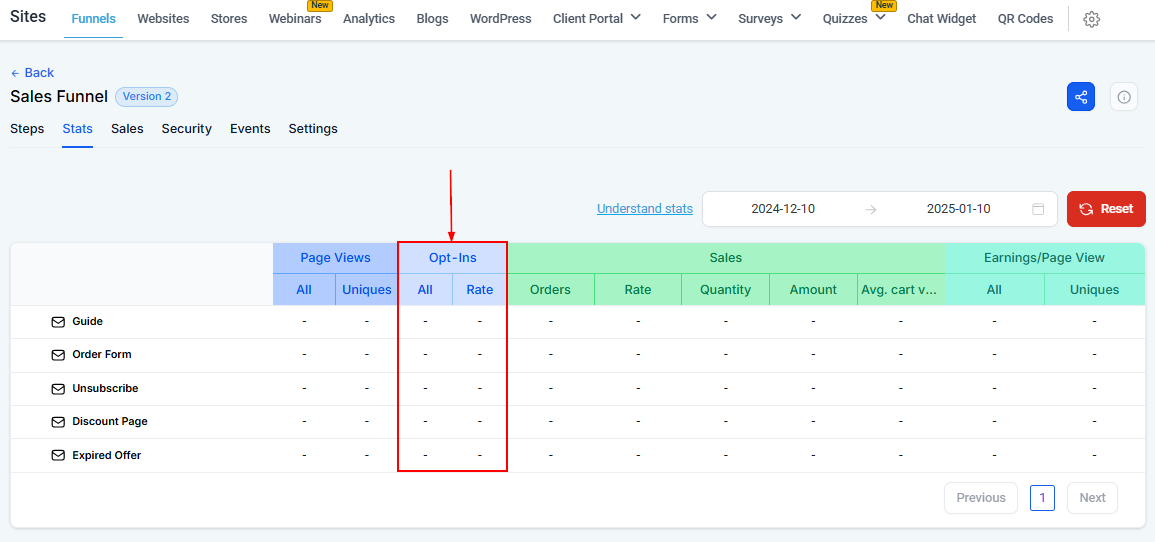Switch to the funnel Sales tab

127,129
